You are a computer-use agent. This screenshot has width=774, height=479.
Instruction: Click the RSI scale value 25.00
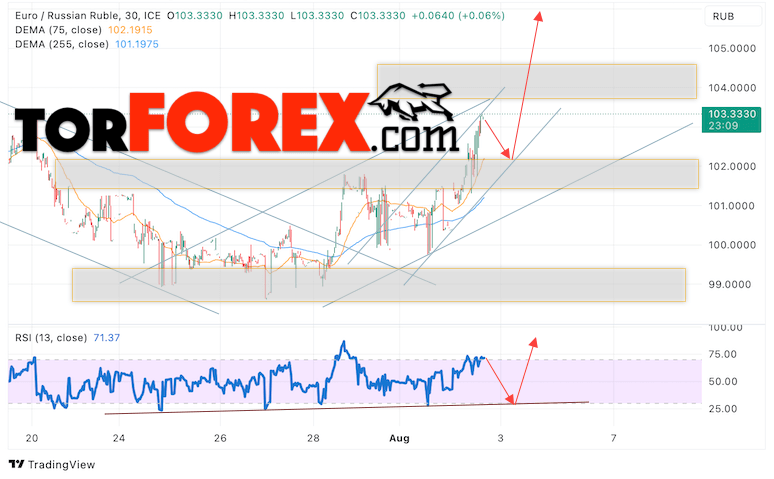pos(723,408)
